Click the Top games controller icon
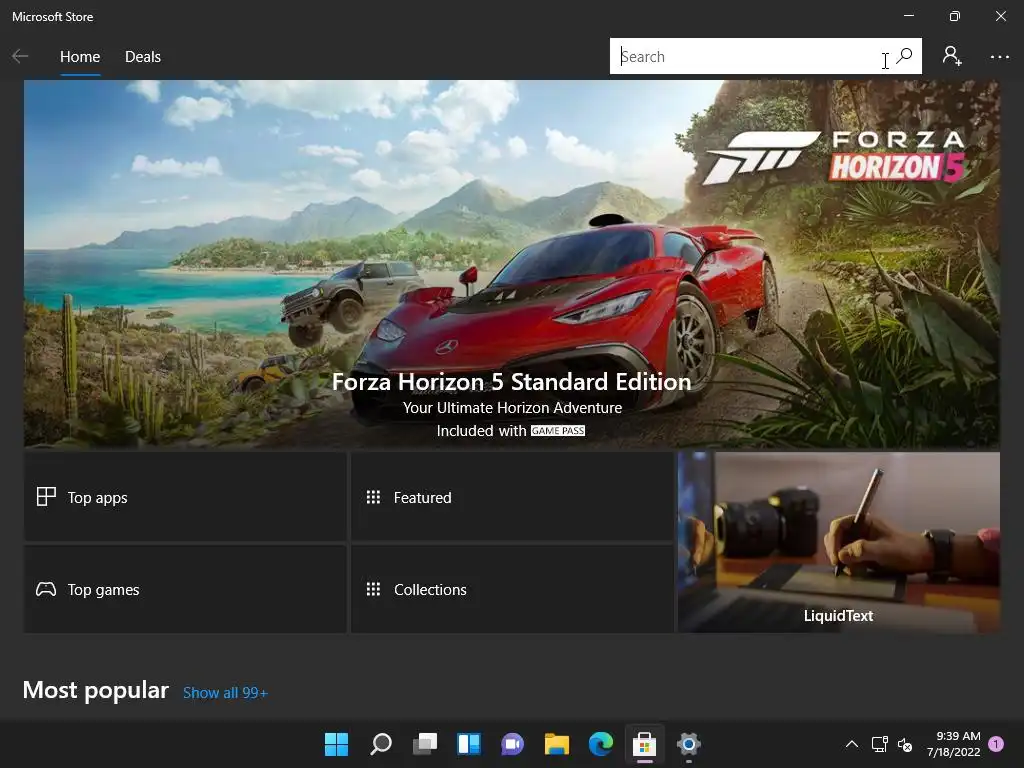The width and height of the screenshot is (1024, 768). click(46, 590)
